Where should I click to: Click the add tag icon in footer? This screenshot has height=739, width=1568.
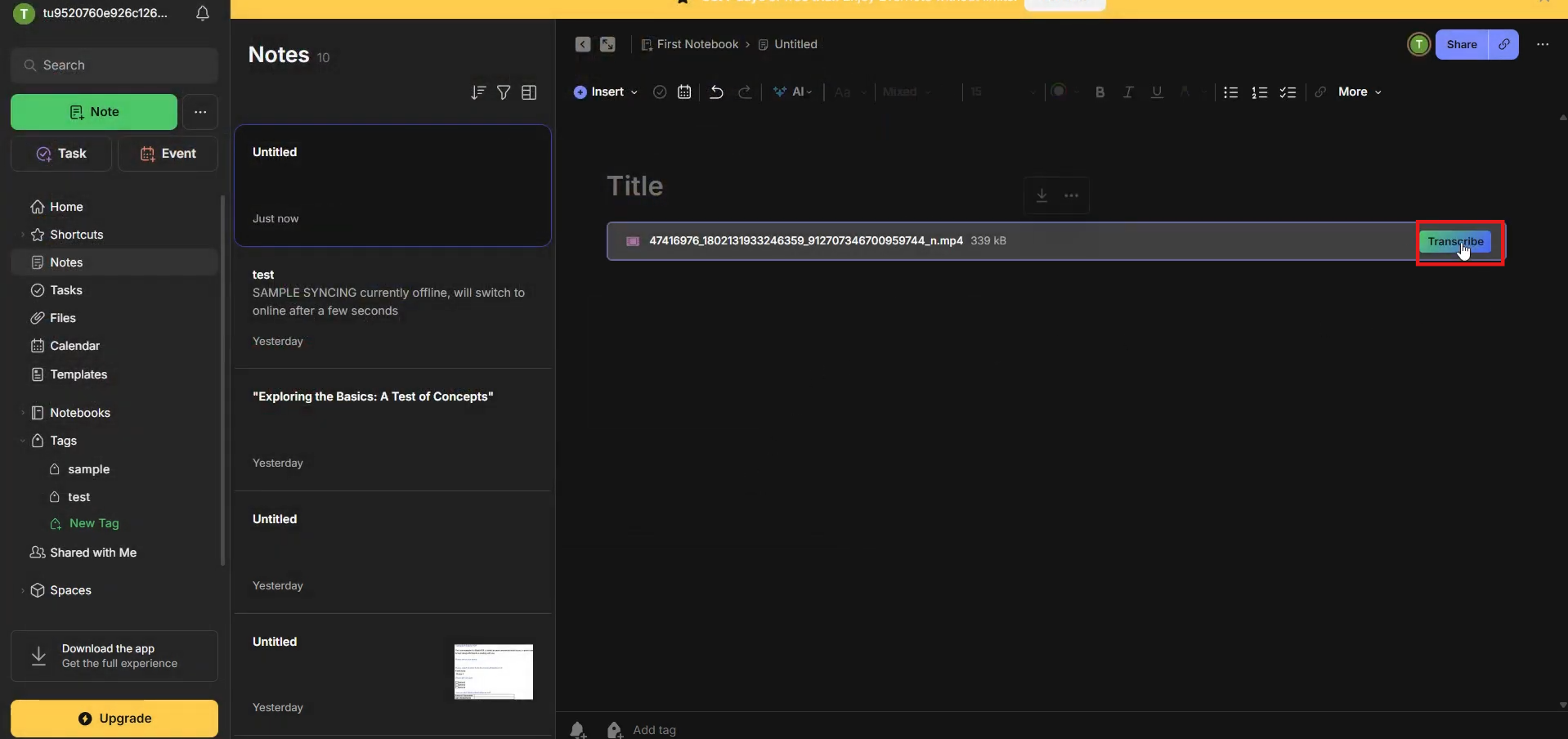[x=614, y=730]
